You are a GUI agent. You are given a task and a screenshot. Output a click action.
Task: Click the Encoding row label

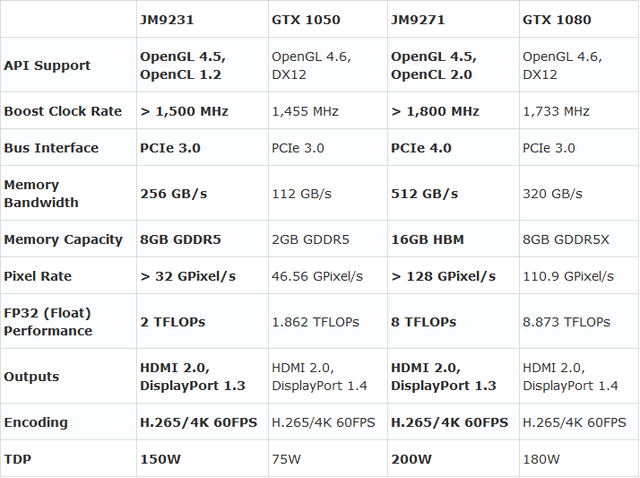pos(36,422)
